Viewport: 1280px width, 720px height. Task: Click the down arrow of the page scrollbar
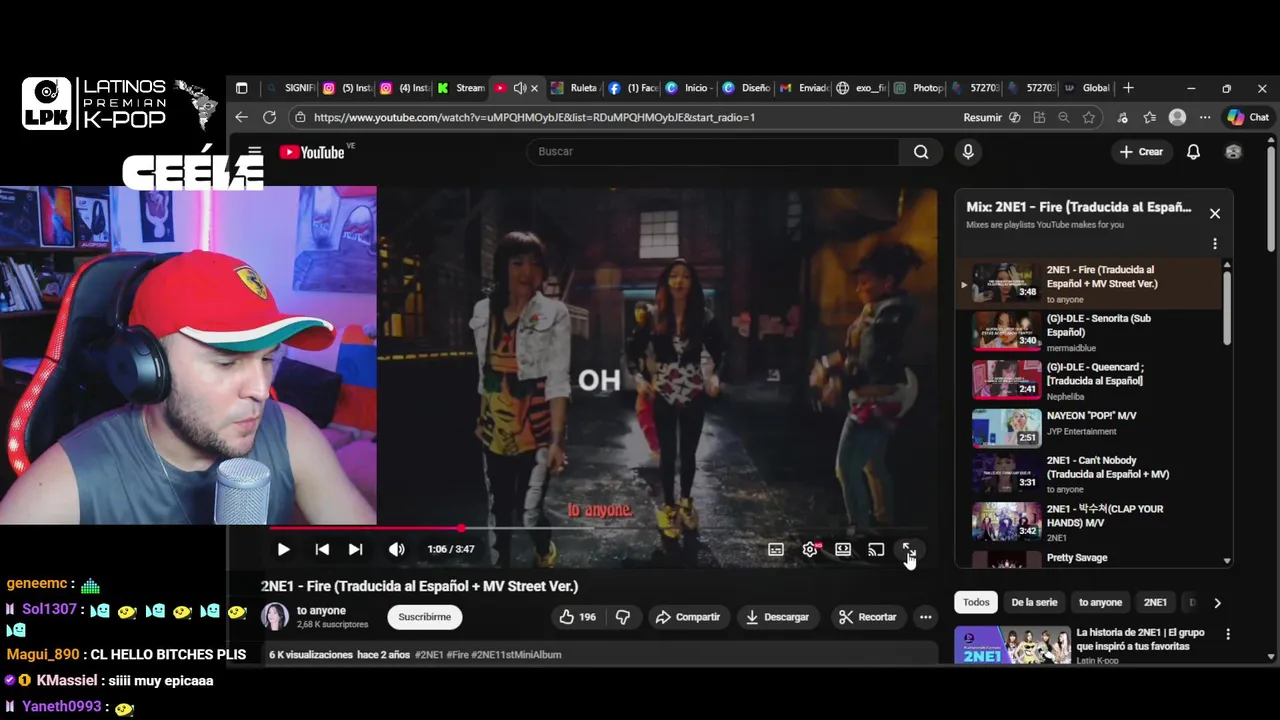1271,656
